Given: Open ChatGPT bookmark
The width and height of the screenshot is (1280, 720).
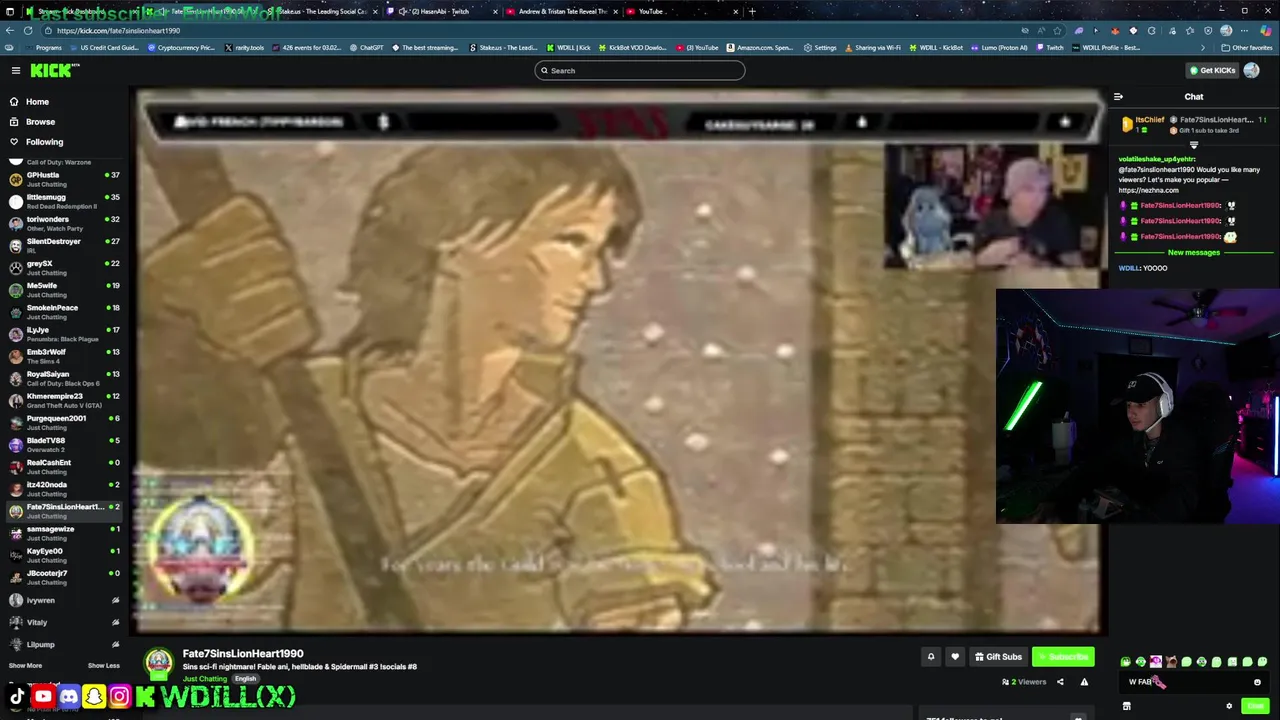Looking at the screenshot, I should pyautogui.click(x=367, y=47).
